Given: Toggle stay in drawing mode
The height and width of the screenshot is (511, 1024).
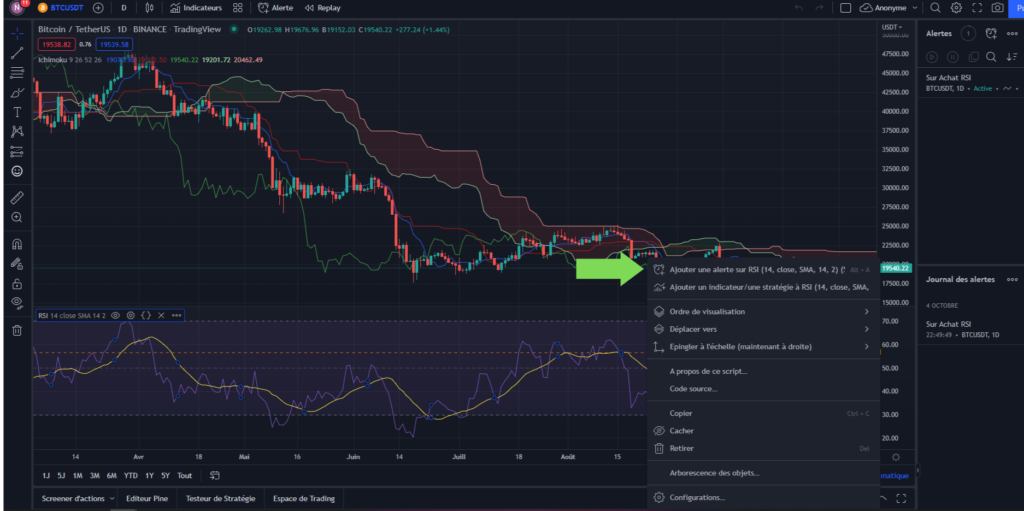Looking at the screenshot, I should click(17, 264).
